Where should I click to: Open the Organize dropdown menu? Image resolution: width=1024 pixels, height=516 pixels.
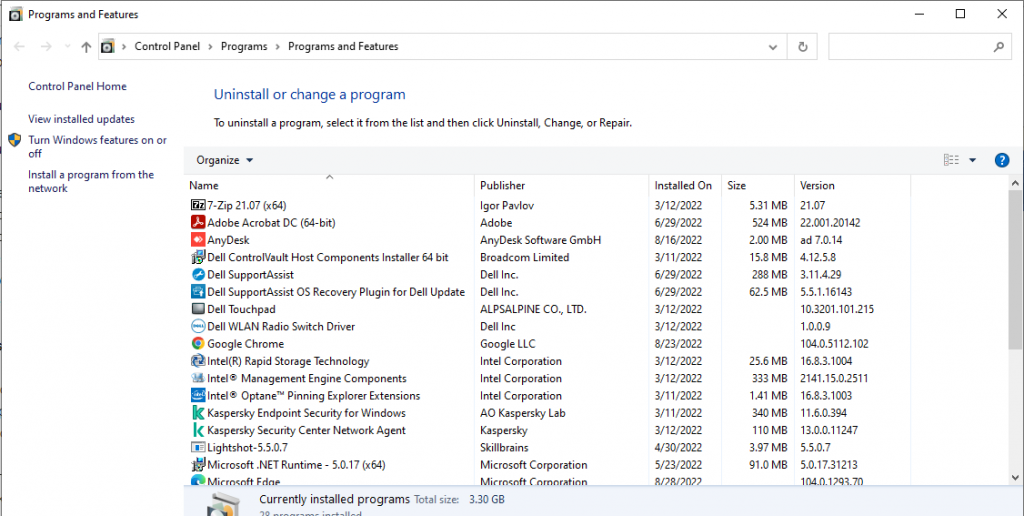tap(224, 160)
